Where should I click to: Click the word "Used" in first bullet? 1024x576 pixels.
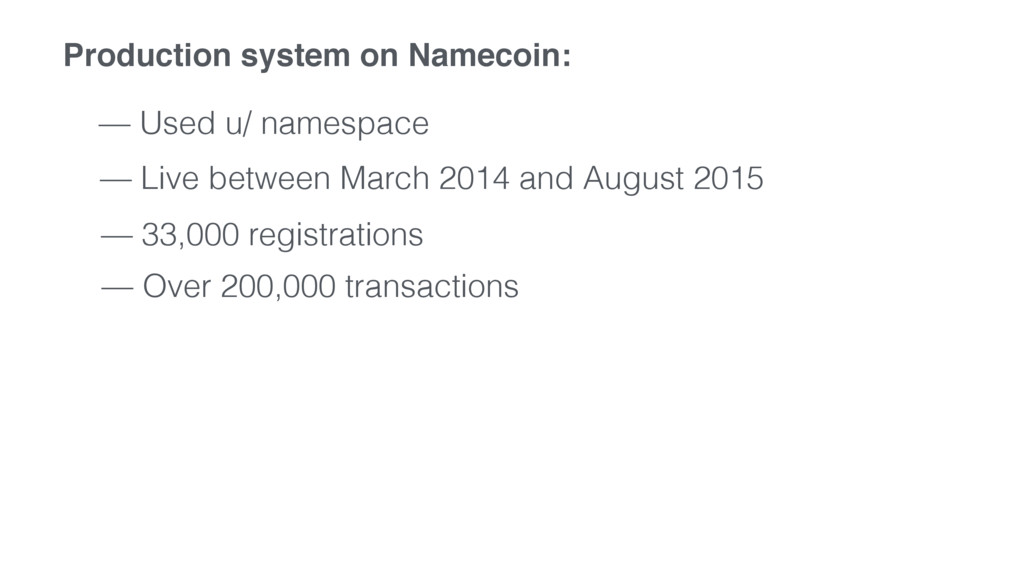[178, 123]
